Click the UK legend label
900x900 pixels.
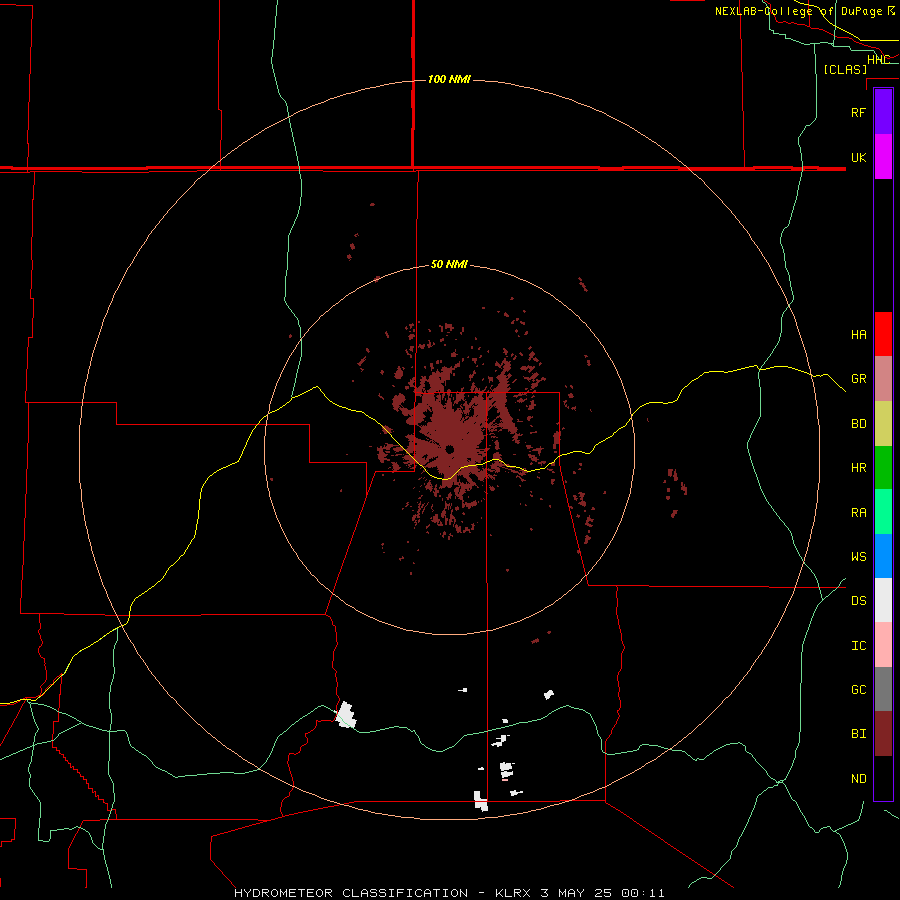coord(858,157)
